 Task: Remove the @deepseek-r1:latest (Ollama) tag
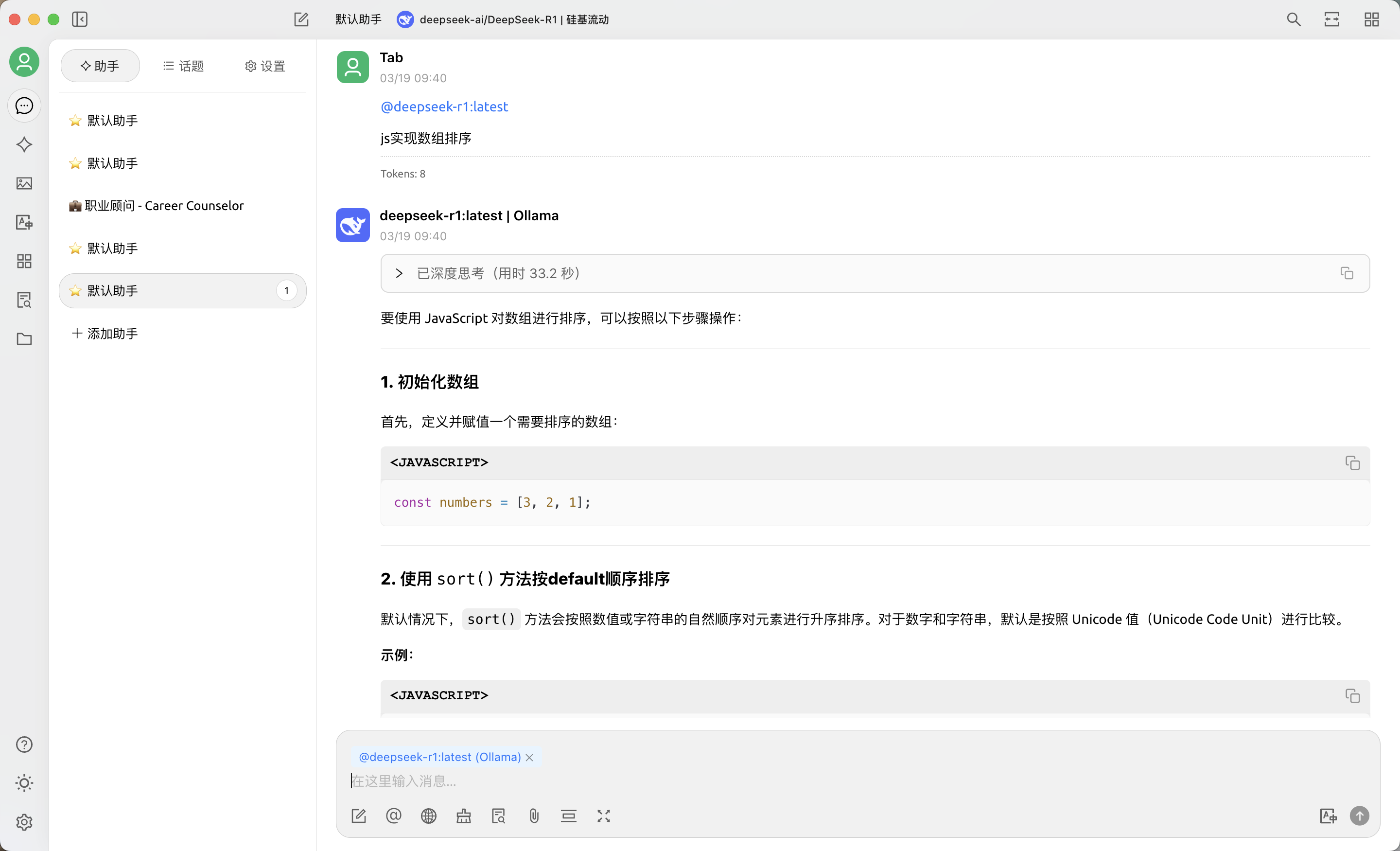pos(529,757)
